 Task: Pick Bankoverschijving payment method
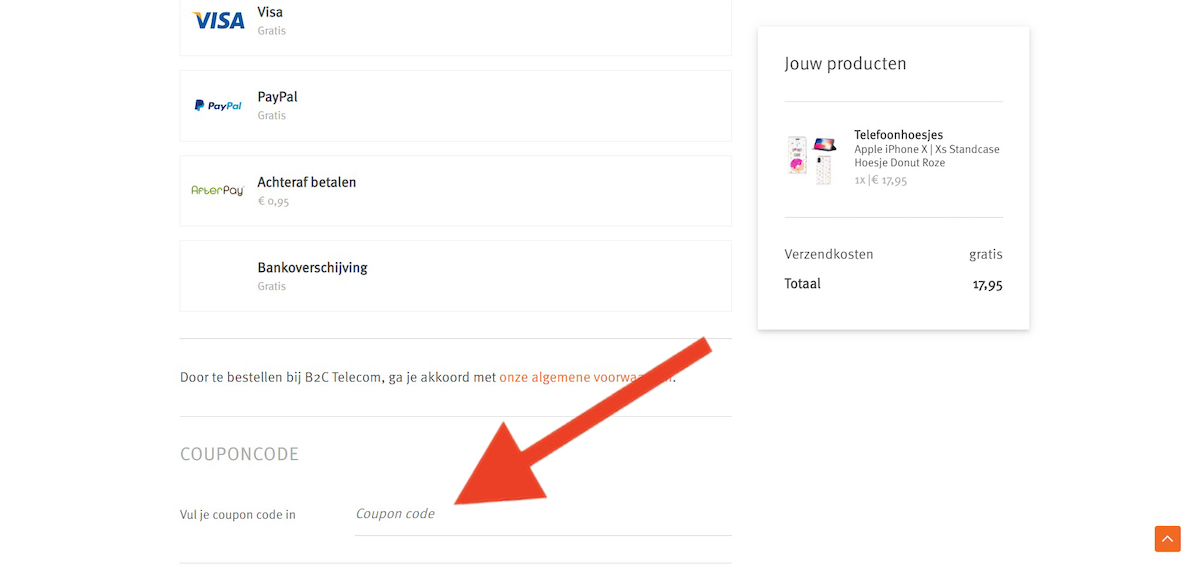coord(455,276)
